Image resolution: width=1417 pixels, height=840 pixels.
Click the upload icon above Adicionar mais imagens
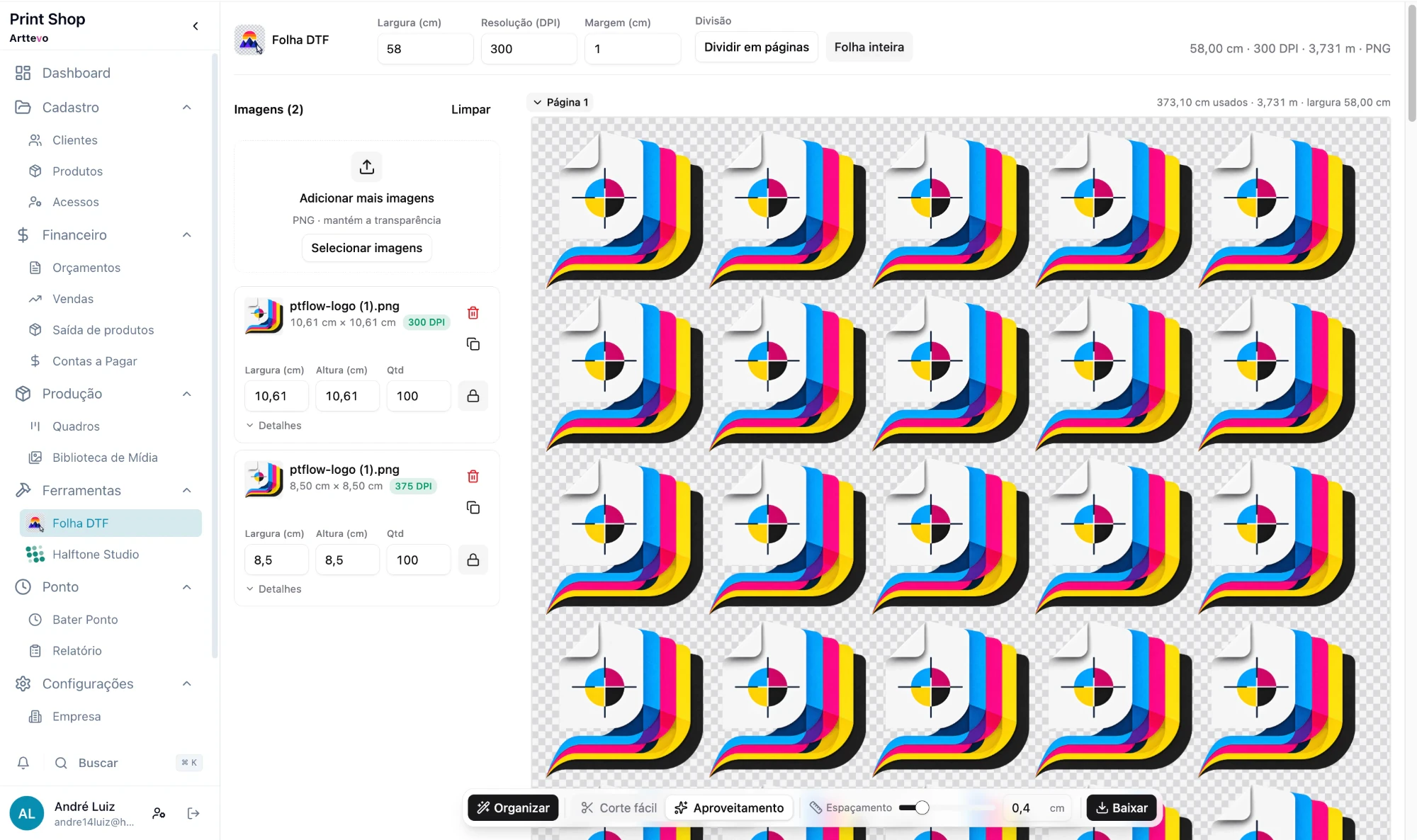click(x=366, y=167)
